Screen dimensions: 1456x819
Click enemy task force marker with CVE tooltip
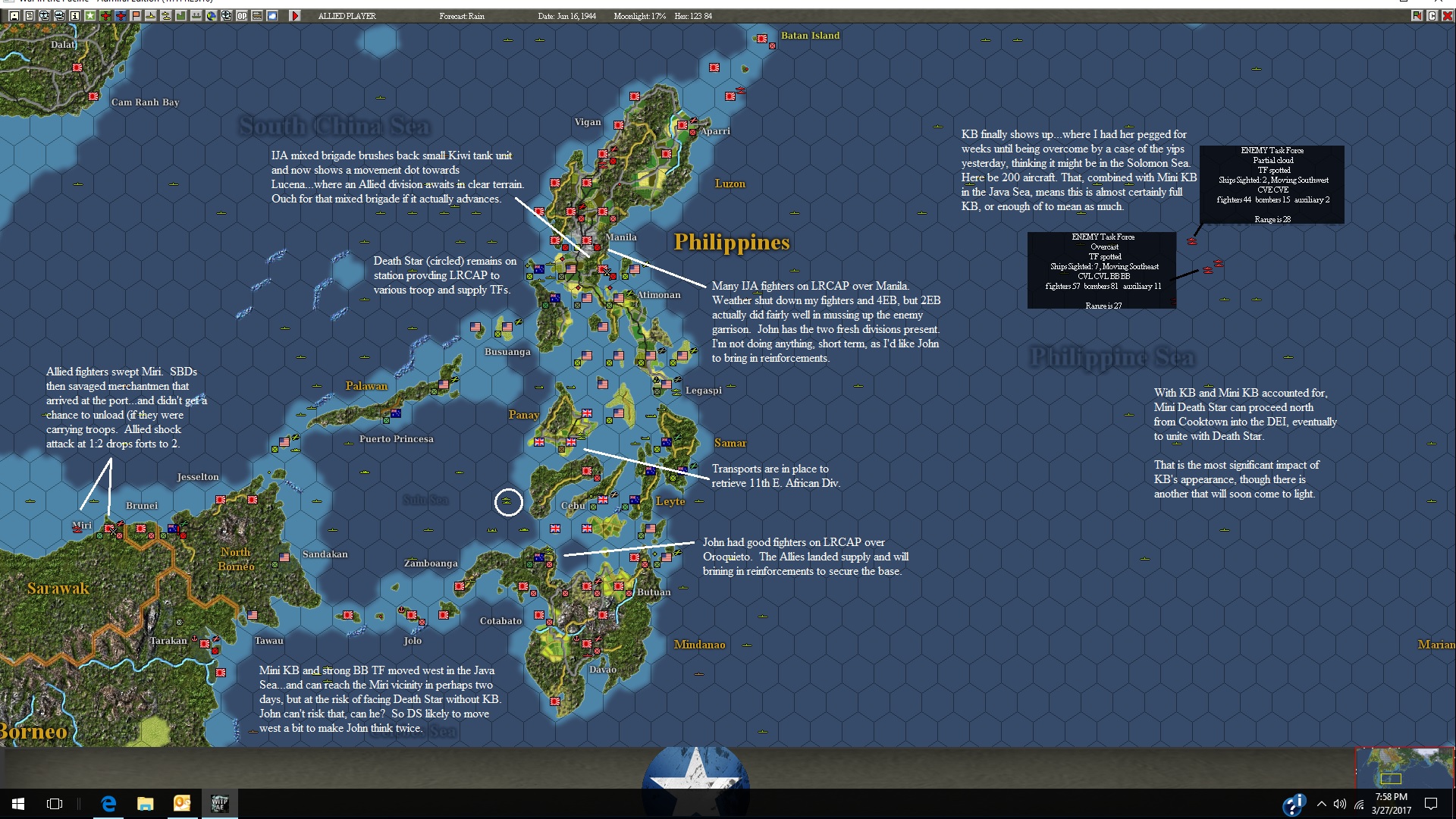[1191, 241]
